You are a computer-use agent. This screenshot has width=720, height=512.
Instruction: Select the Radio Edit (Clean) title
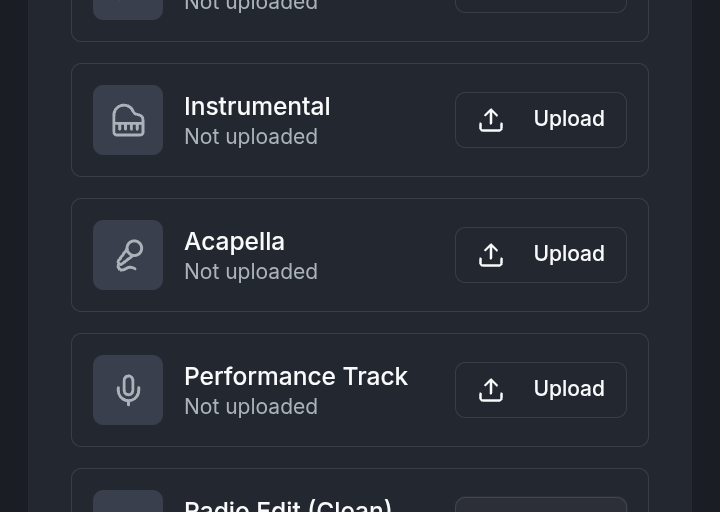288,505
